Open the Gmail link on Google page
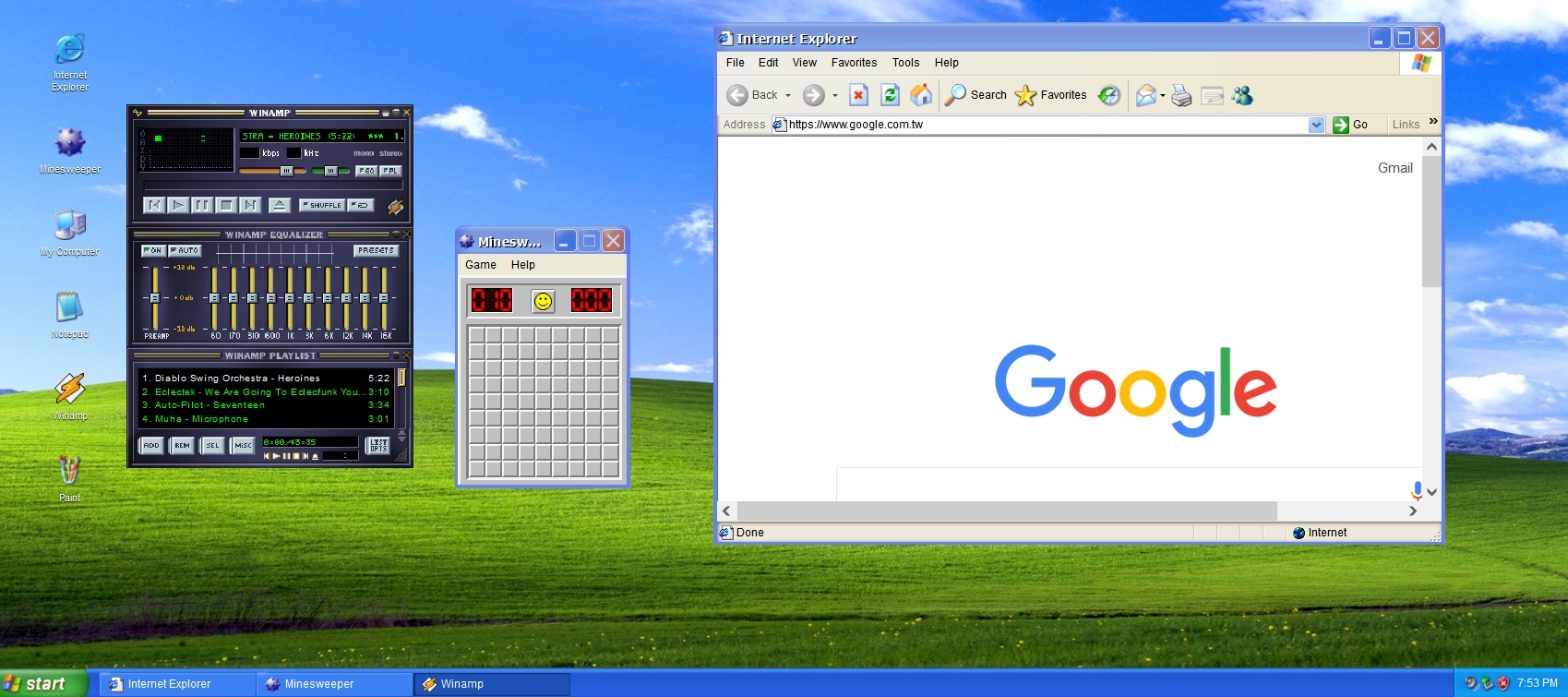This screenshot has height=697, width=1568. tap(1395, 168)
